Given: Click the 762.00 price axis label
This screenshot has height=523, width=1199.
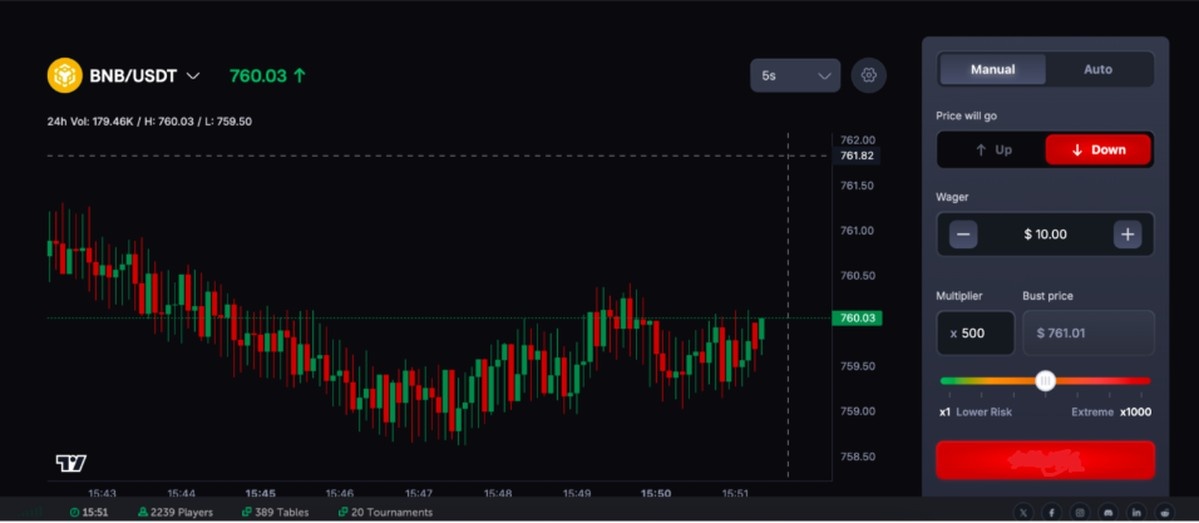Looking at the screenshot, I should point(857,140).
